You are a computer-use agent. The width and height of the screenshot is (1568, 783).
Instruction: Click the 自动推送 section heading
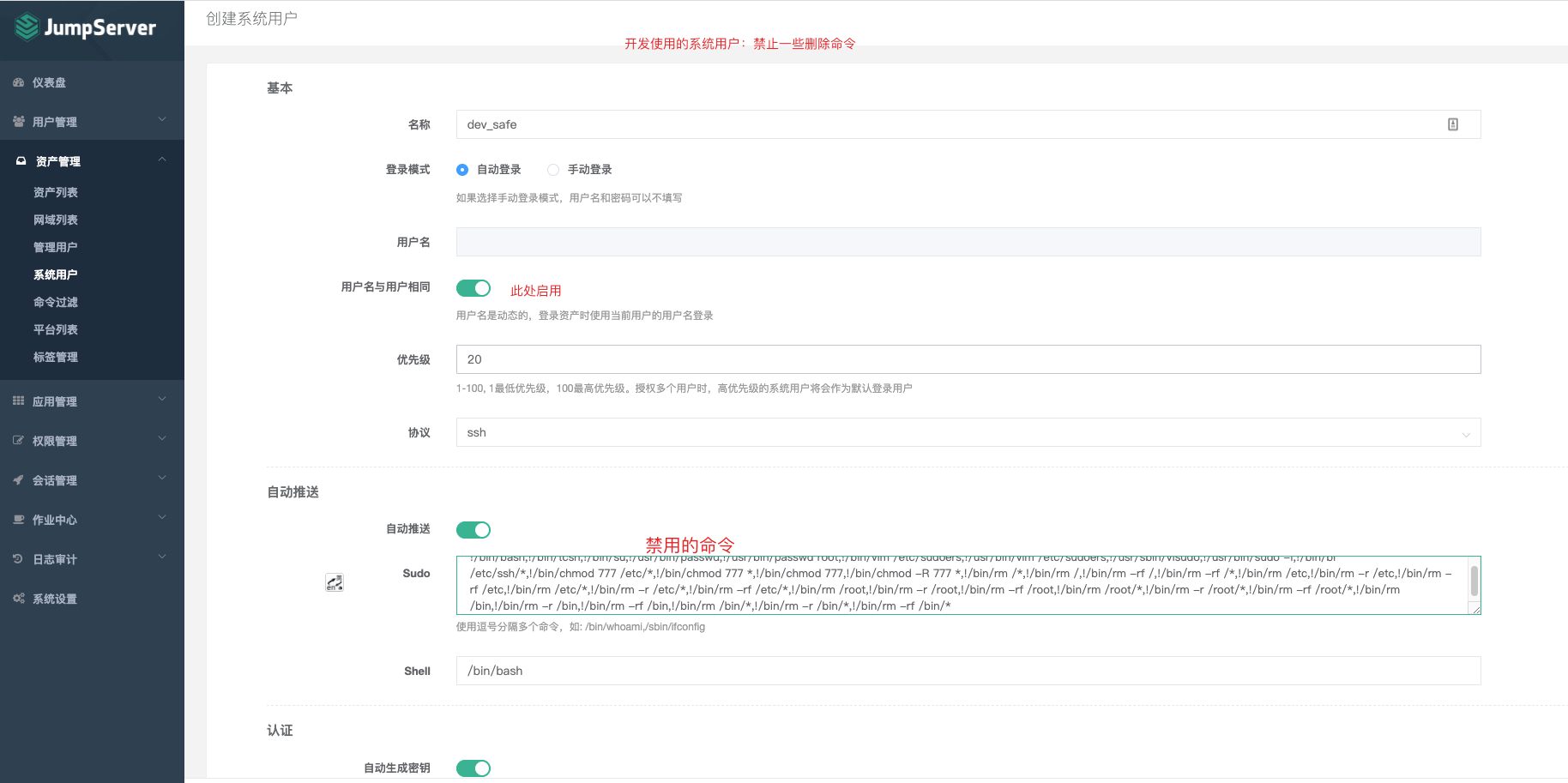292,491
